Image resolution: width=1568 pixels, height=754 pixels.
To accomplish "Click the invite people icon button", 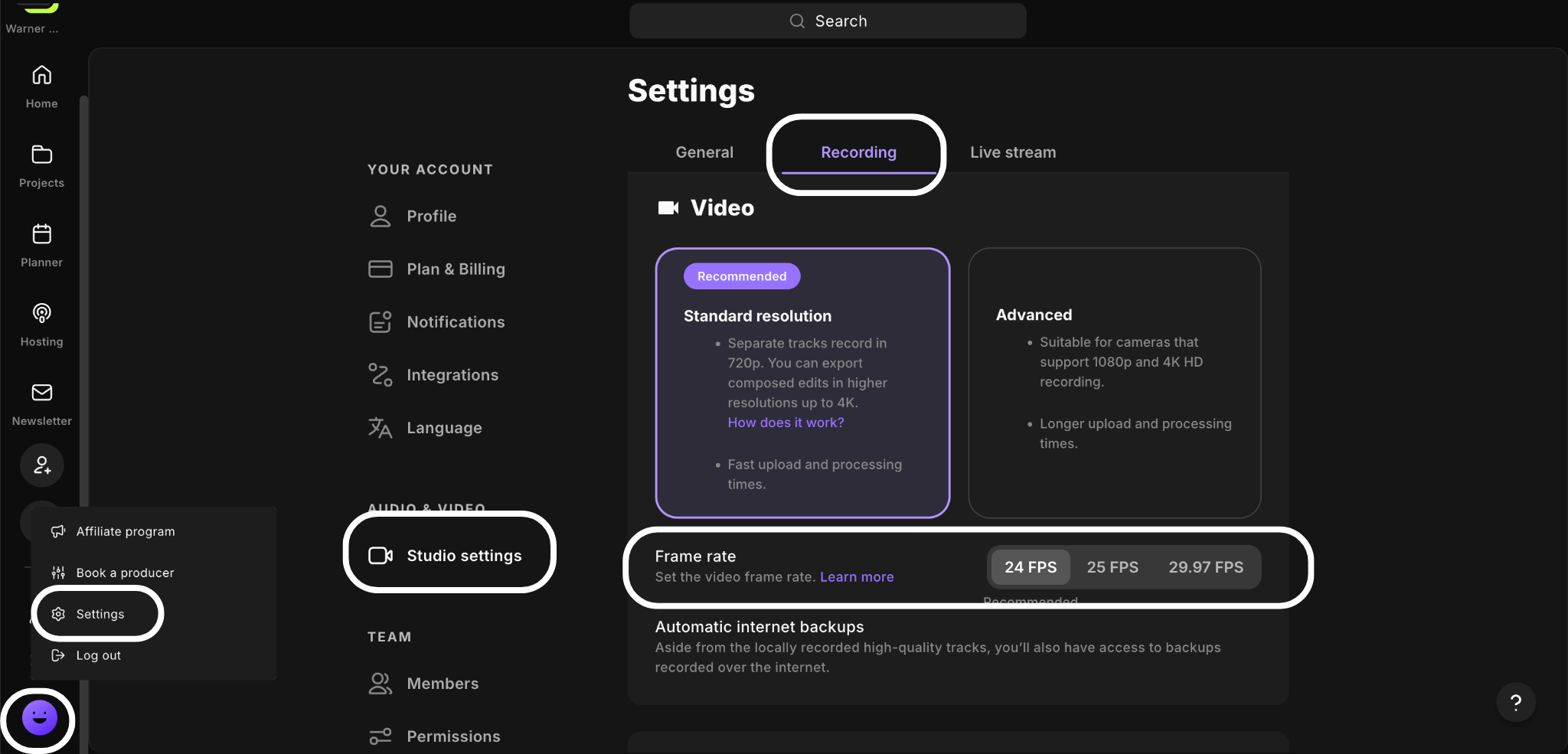I will (41, 465).
